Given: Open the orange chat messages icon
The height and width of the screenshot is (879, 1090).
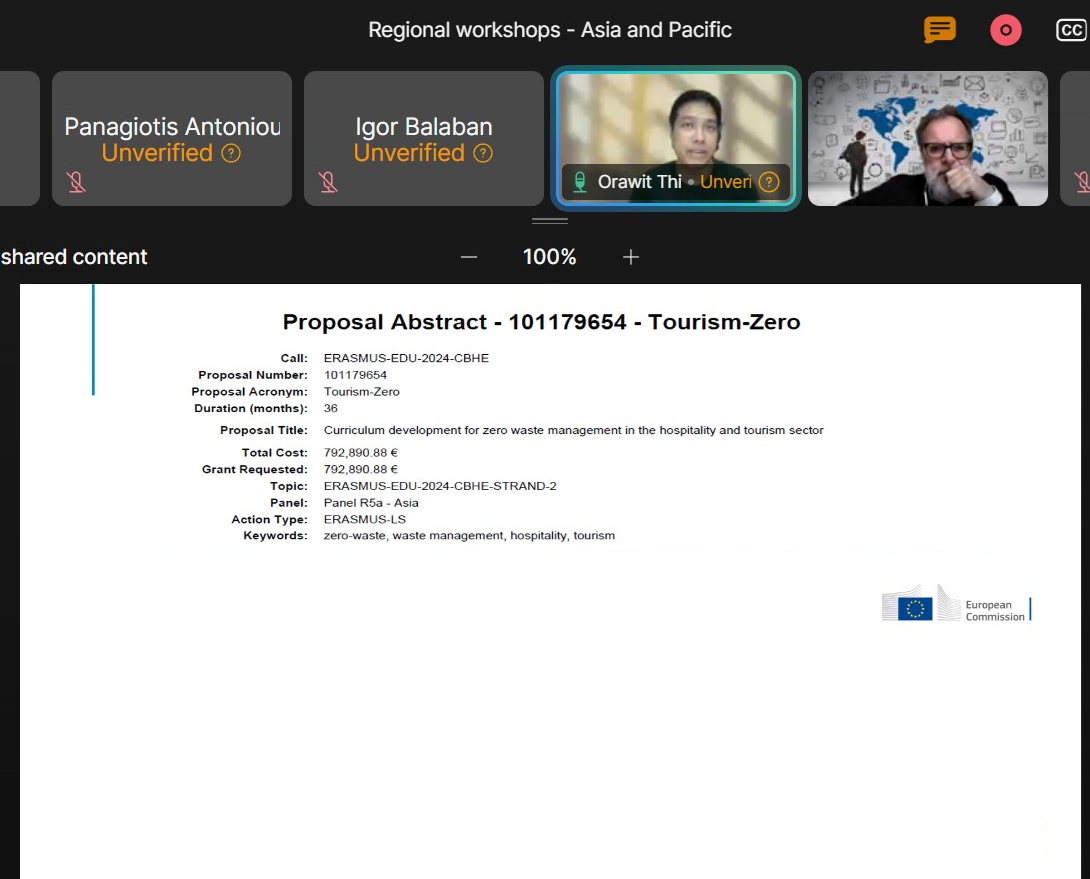Looking at the screenshot, I should (939, 30).
